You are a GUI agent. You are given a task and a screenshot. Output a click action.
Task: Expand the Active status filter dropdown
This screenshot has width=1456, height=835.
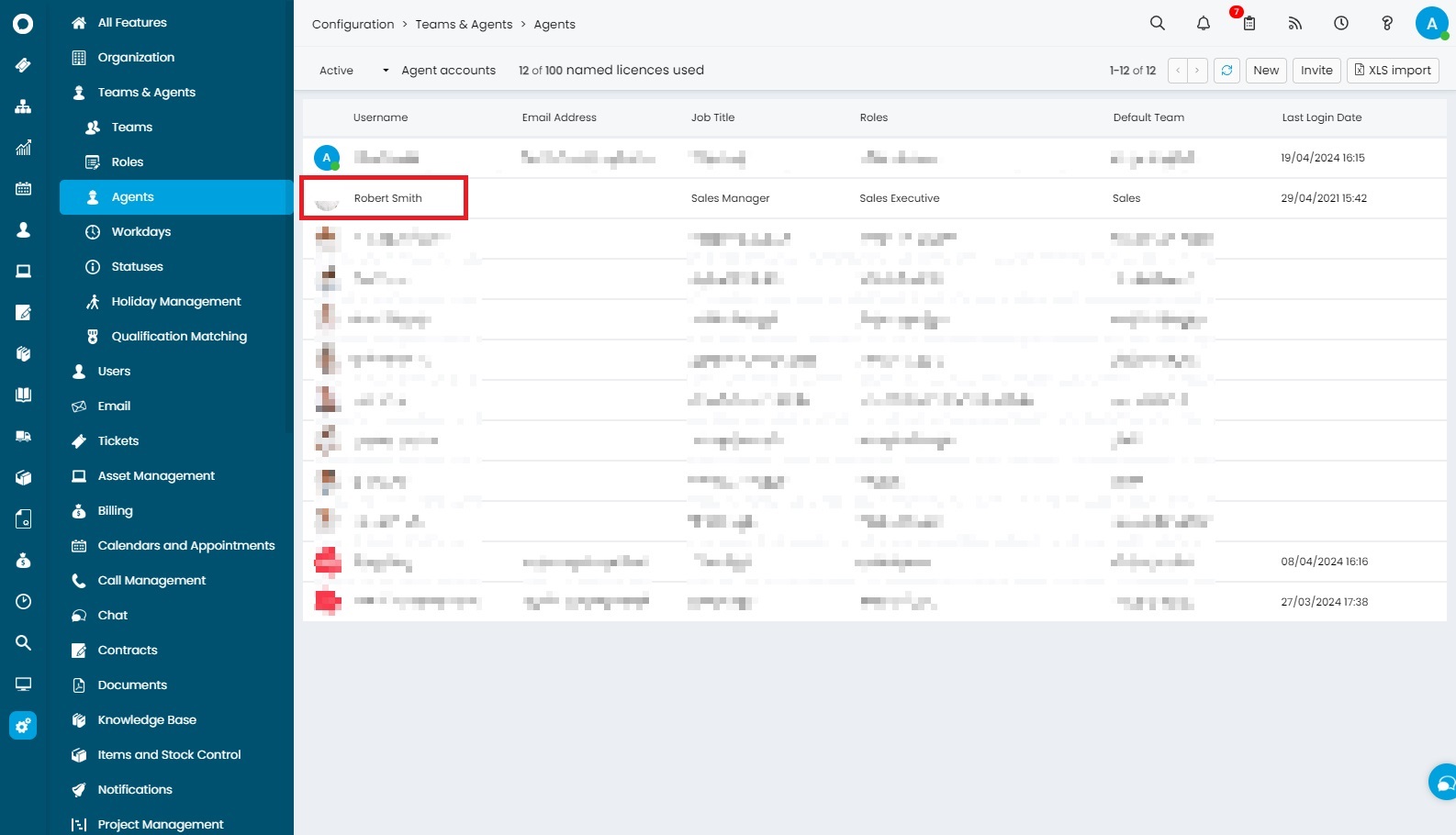[354, 71]
